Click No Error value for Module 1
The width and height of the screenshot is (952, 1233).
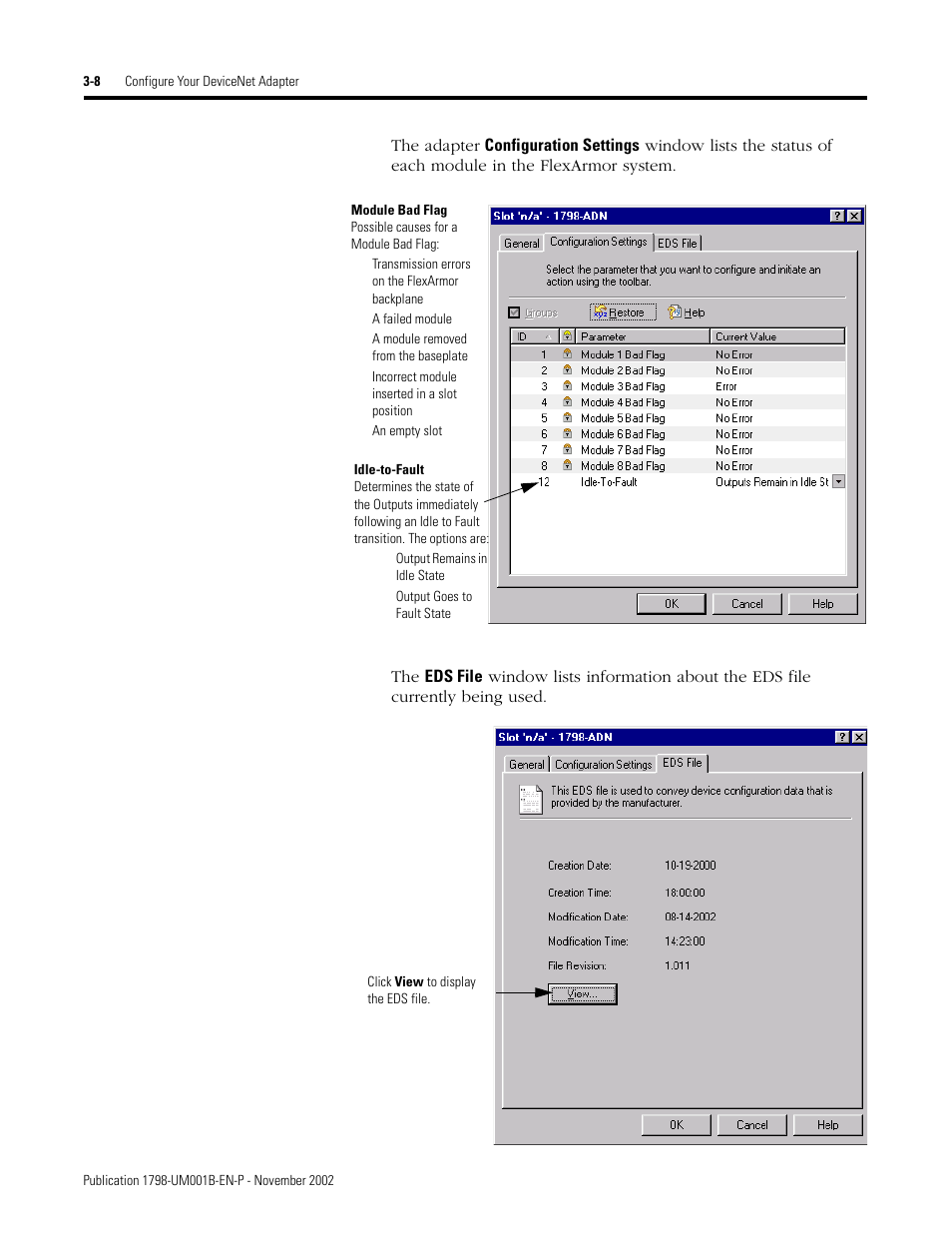(x=734, y=354)
